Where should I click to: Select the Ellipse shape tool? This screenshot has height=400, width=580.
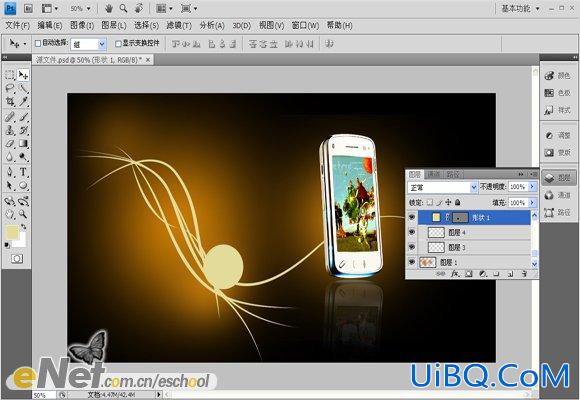pyautogui.click(x=23, y=185)
